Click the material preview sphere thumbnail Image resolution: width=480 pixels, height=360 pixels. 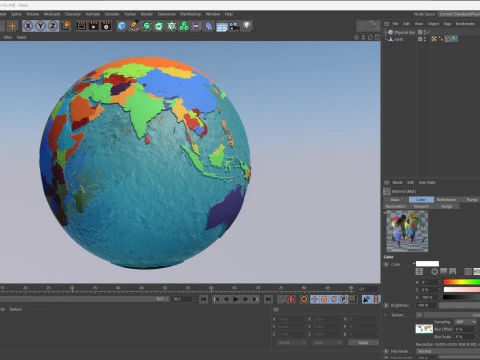(x=407, y=231)
